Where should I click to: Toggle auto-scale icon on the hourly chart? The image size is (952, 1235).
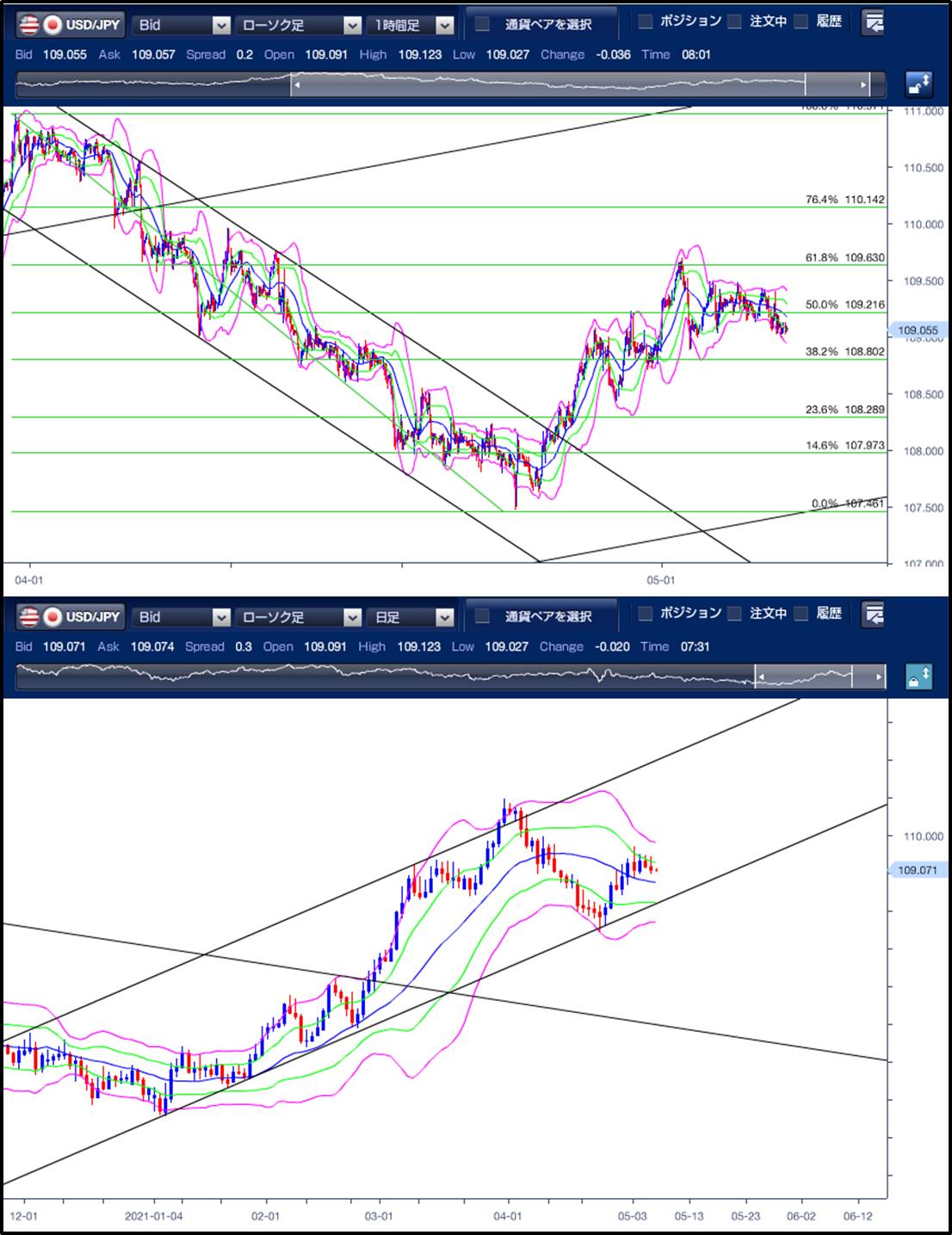tap(918, 84)
